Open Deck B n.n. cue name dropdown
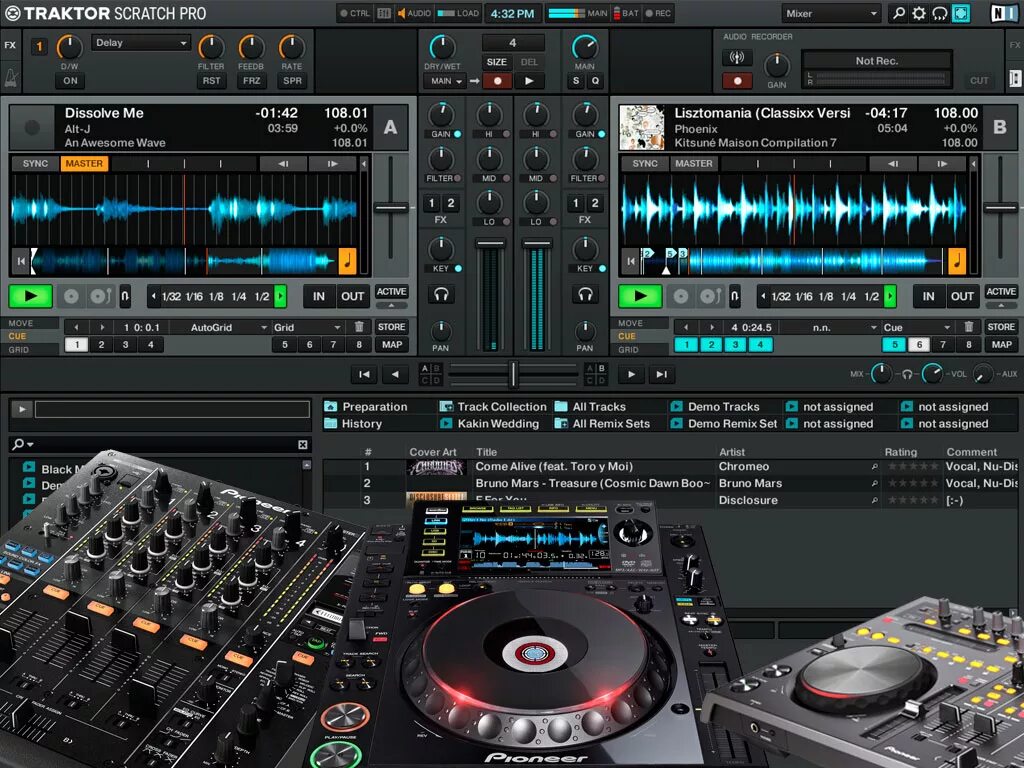Viewport: 1024px width, 768px height. pyautogui.click(x=829, y=327)
